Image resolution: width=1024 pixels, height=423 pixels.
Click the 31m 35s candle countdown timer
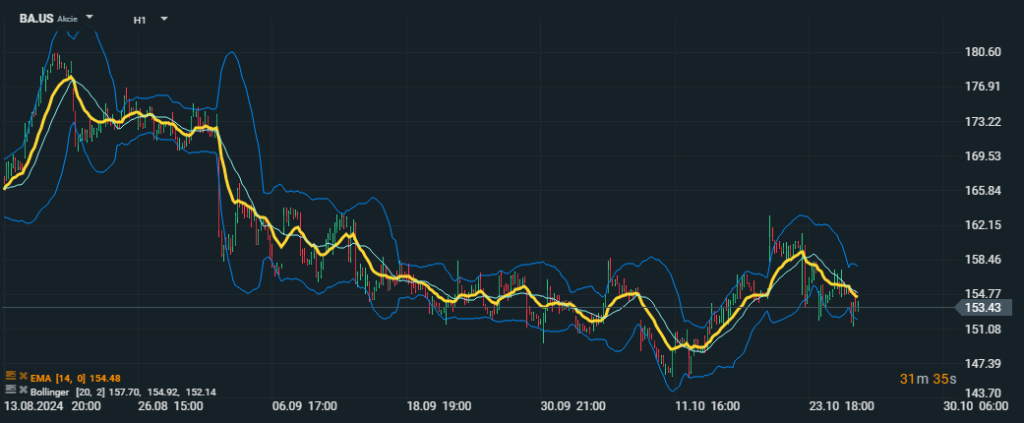(x=928, y=379)
